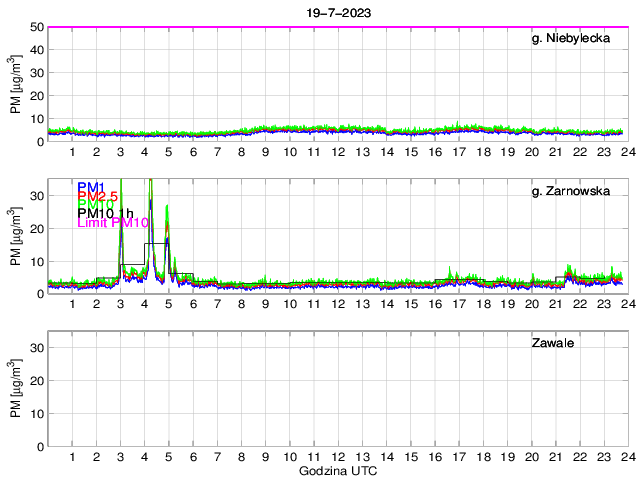The width and height of the screenshot is (640, 480).
Task: Click the Zawale station label
Action: pos(551,343)
